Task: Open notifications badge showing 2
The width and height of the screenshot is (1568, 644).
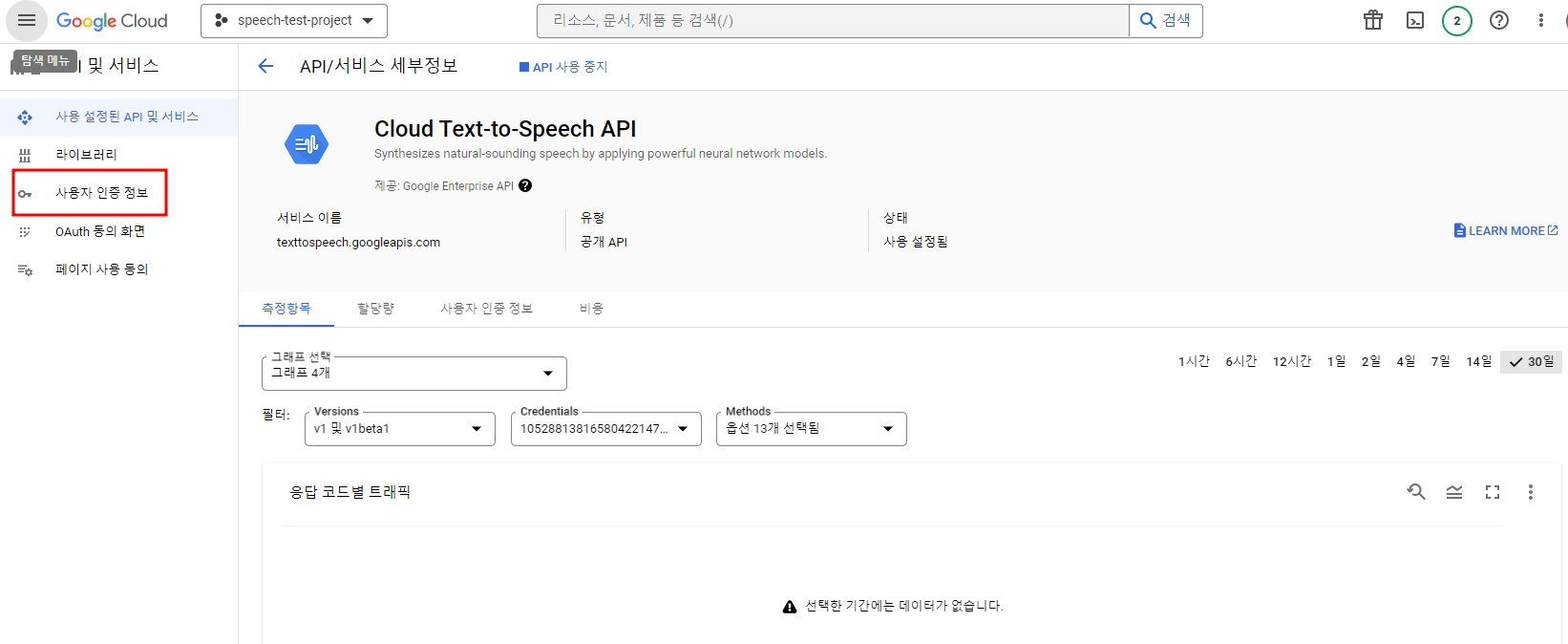Action: pyautogui.click(x=1457, y=20)
